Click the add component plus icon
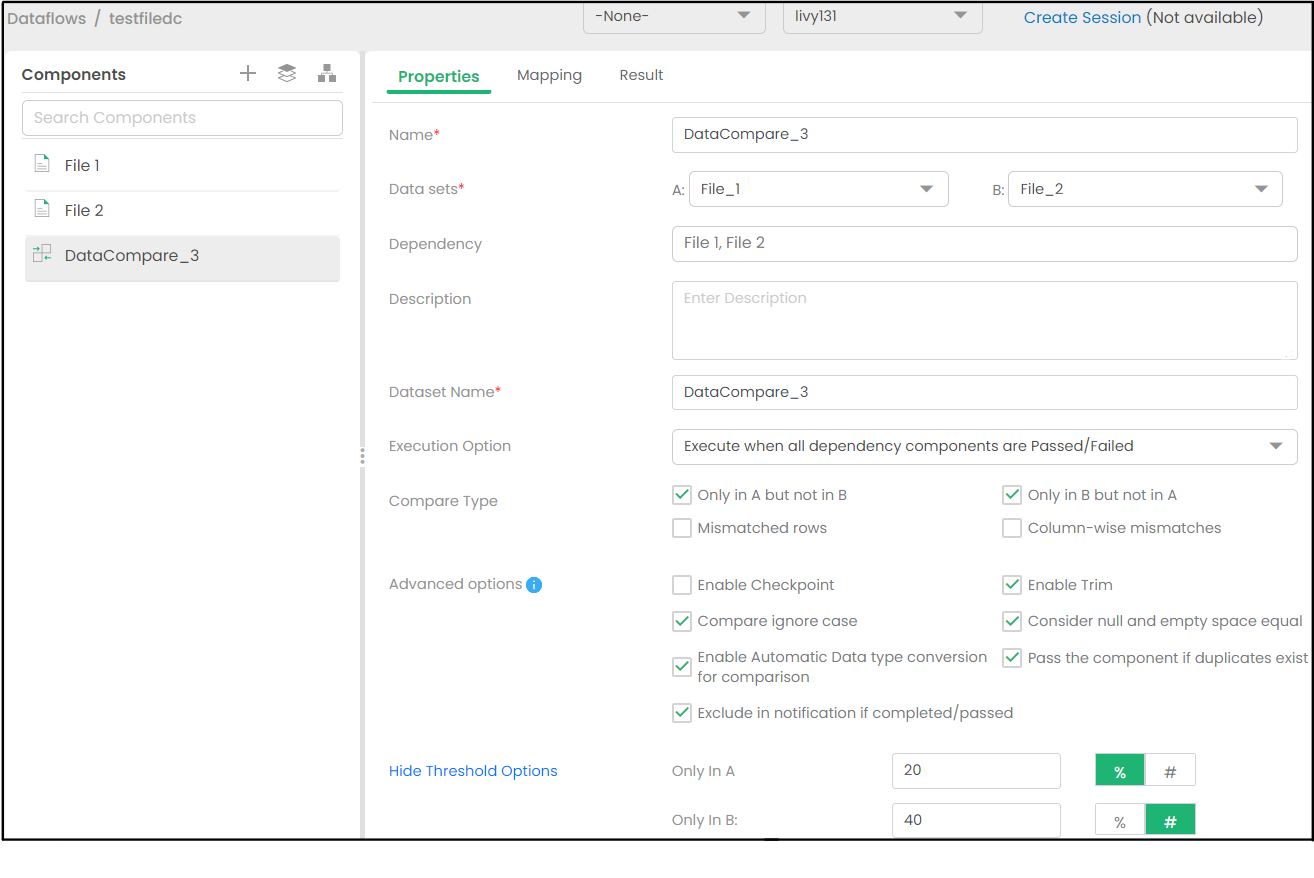This screenshot has width=1314, height=878. point(248,73)
